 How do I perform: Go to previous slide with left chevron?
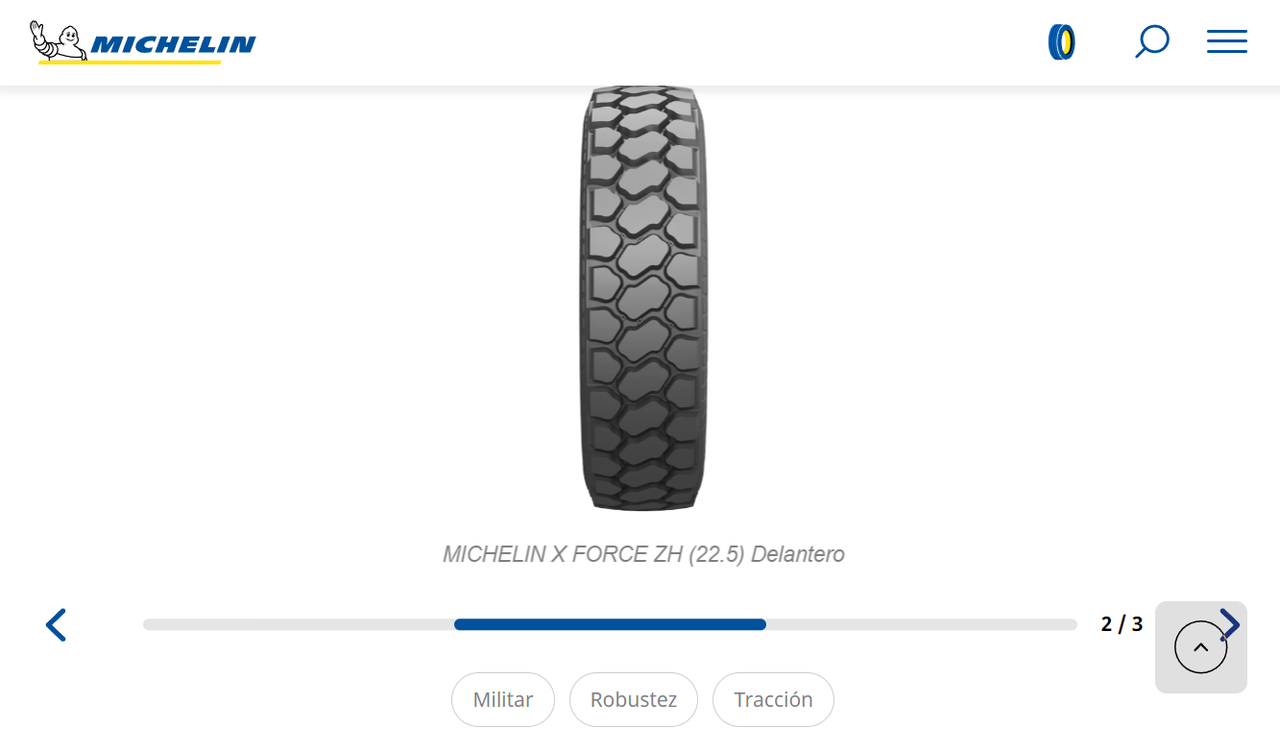pos(56,625)
